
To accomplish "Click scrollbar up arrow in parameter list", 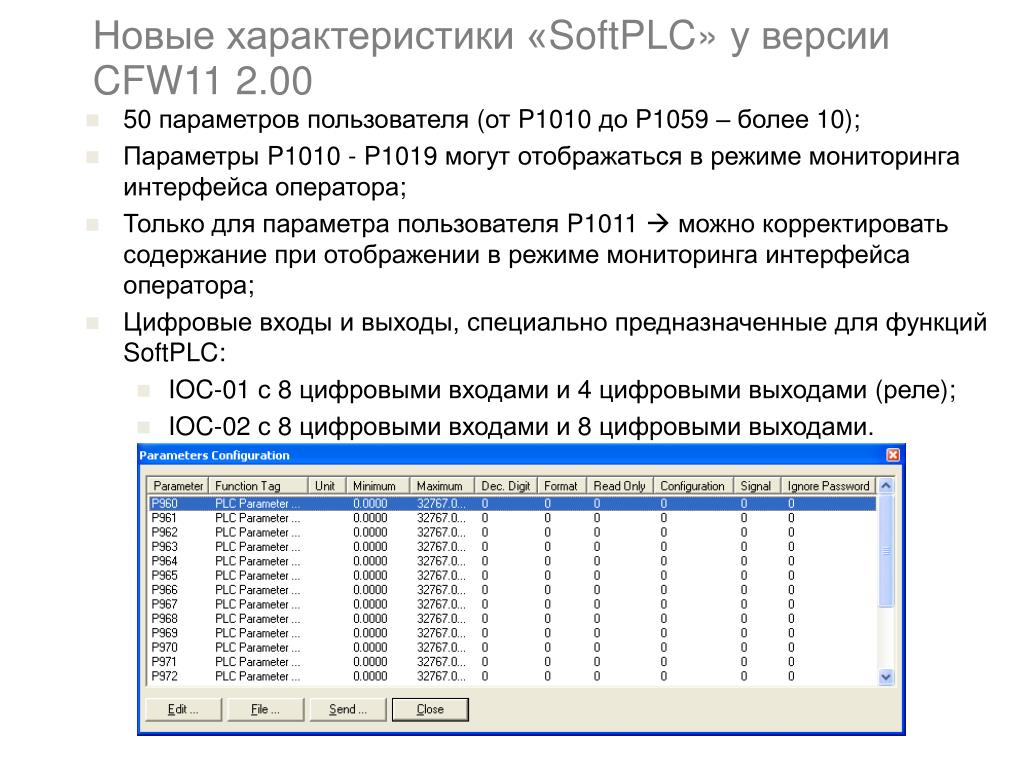I will 886,486.
